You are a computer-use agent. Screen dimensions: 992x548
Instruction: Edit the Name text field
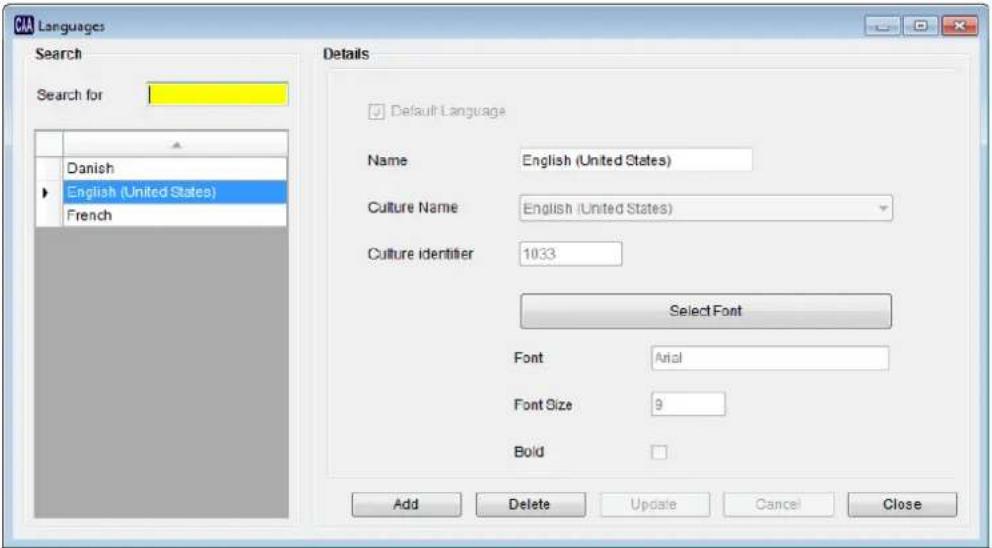tap(636, 160)
